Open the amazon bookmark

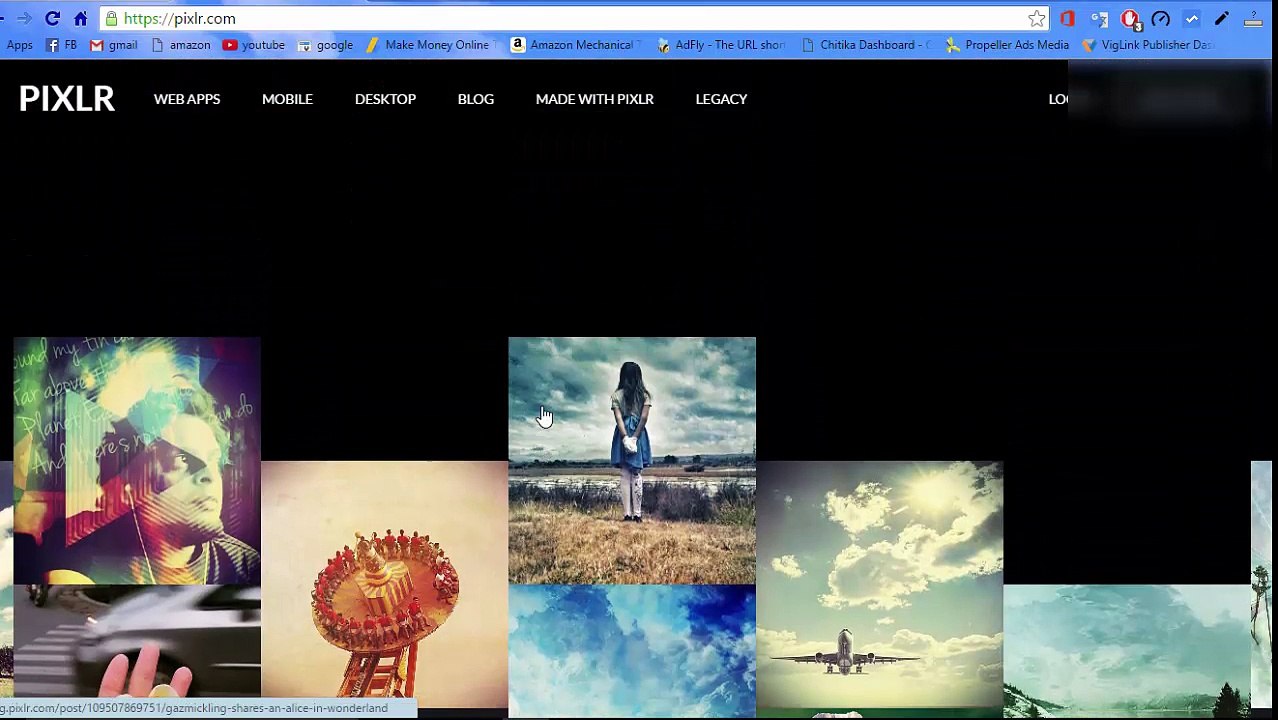[181, 44]
